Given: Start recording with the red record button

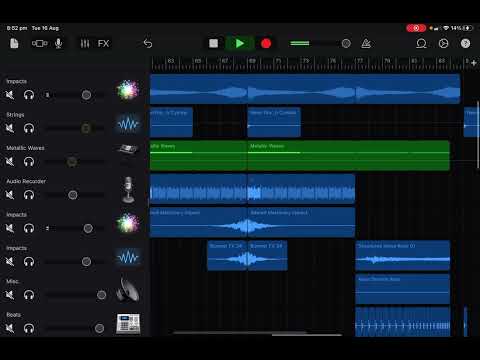Looking at the screenshot, I should pyautogui.click(x=266, y=43).
